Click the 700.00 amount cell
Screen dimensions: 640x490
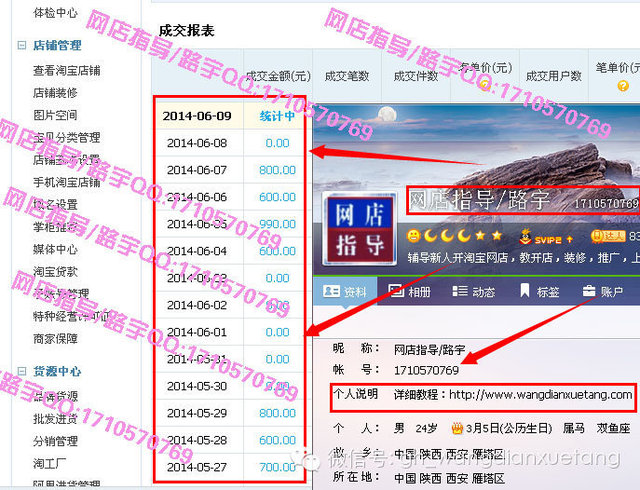[x=278, y=467]
